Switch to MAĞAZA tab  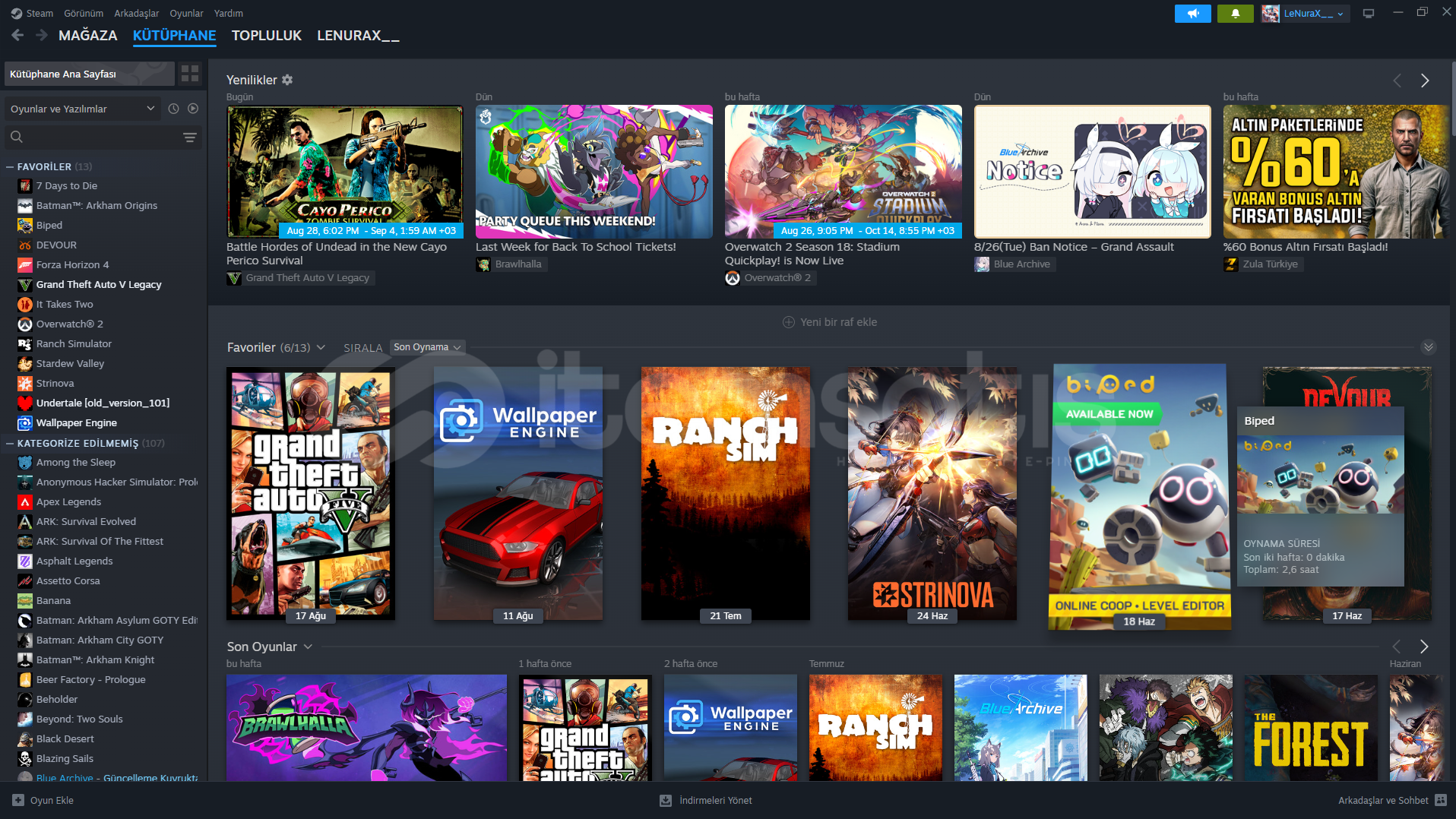click(x=88, y=35)
